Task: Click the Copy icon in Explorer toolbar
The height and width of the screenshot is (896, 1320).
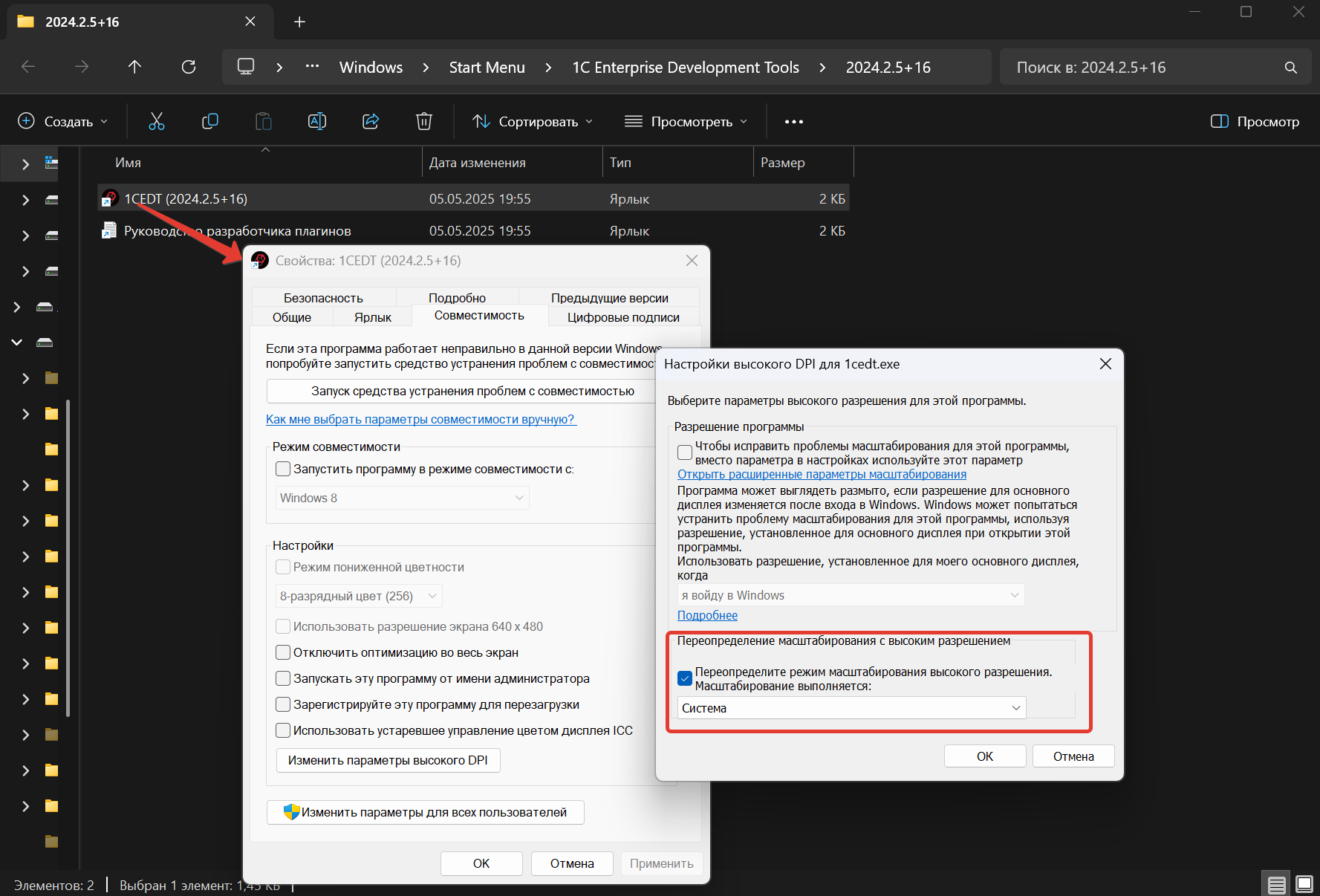Action: (210, 121)
